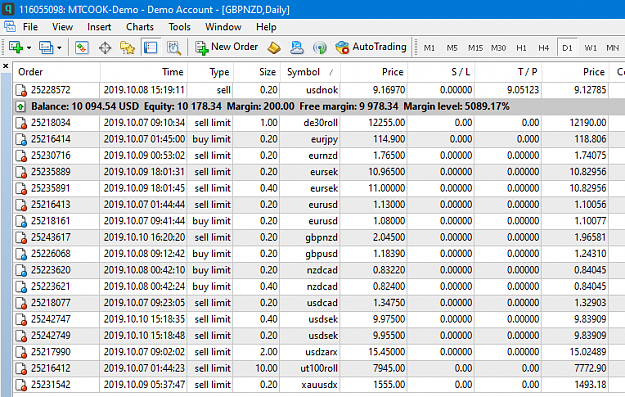Image resolution: width=625 pixels, height=397 pixels.
Task: Select the M5 timeframe
Action: pyautogui.click(x=452, y=48)
